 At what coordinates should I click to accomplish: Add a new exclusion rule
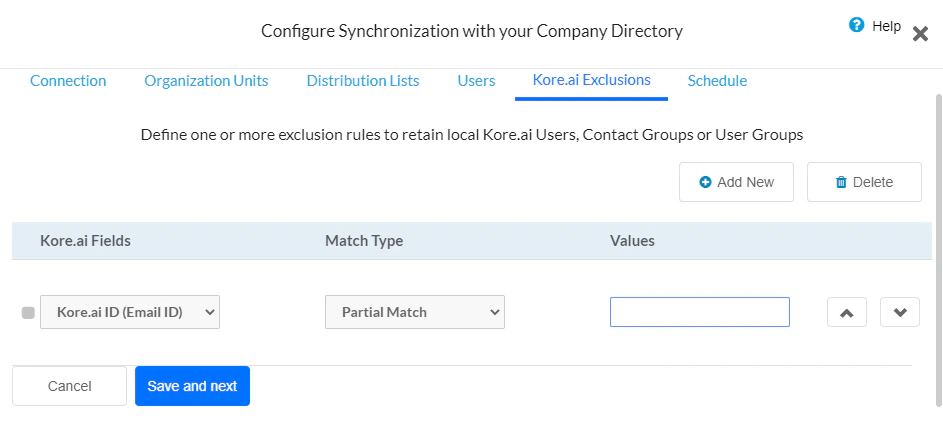[x=736, y=182]
